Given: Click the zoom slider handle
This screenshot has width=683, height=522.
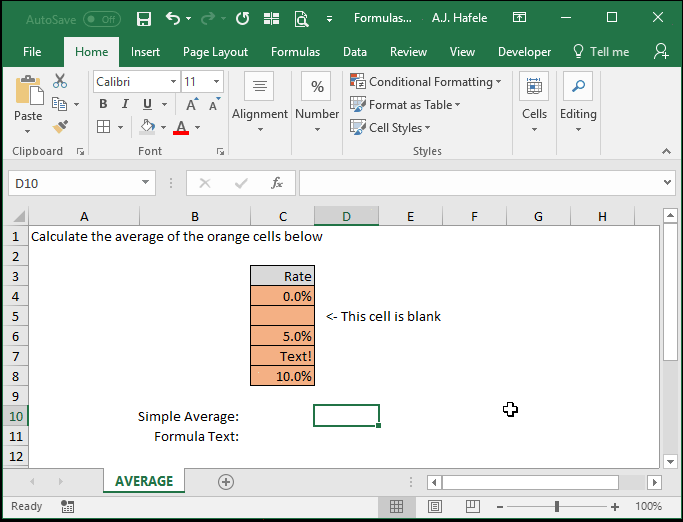Looking at the screenshot, I should click(557, 506).
